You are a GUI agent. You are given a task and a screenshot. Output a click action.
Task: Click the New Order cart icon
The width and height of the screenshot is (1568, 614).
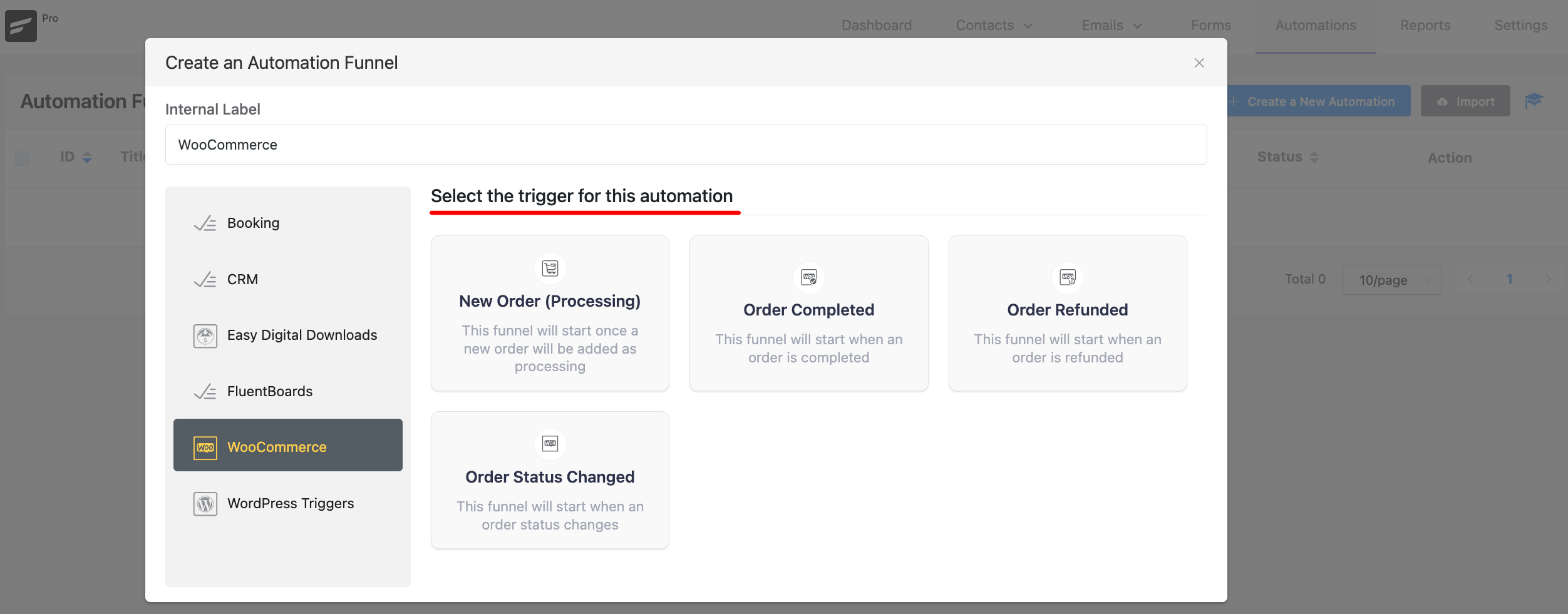[x=550, y=269]
